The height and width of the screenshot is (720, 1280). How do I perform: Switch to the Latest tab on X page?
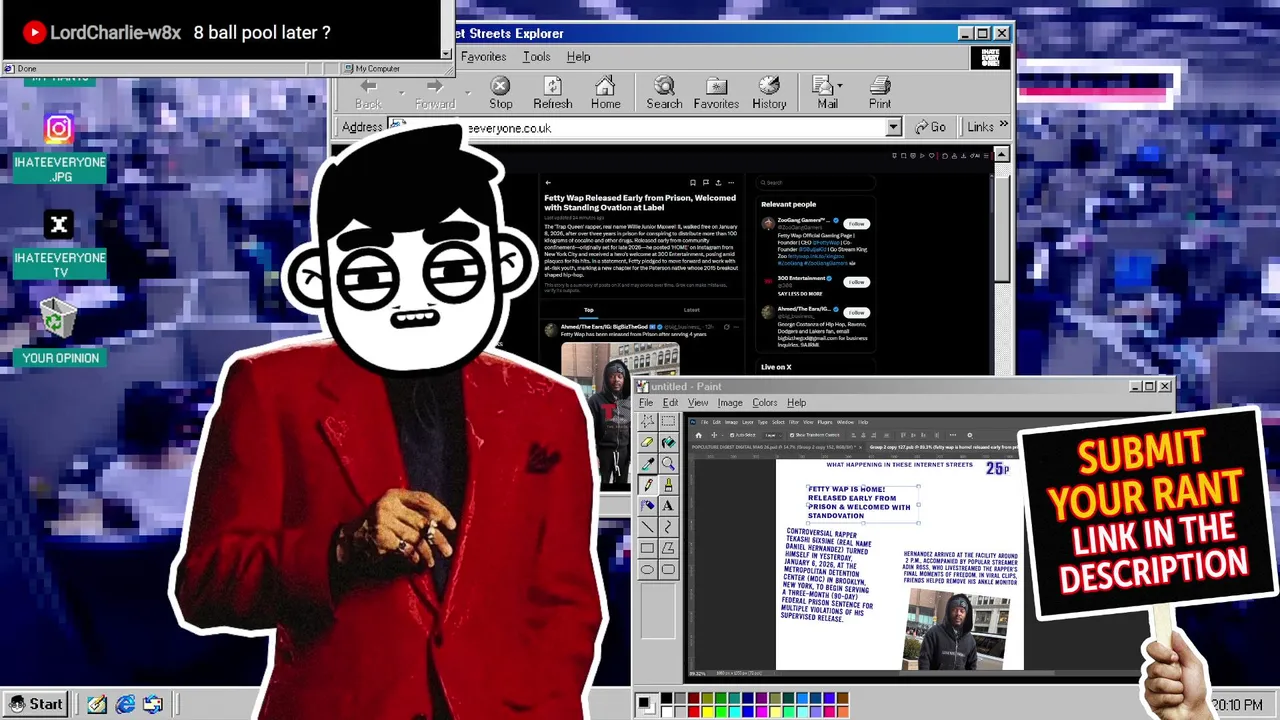click(x=691, y=310)
